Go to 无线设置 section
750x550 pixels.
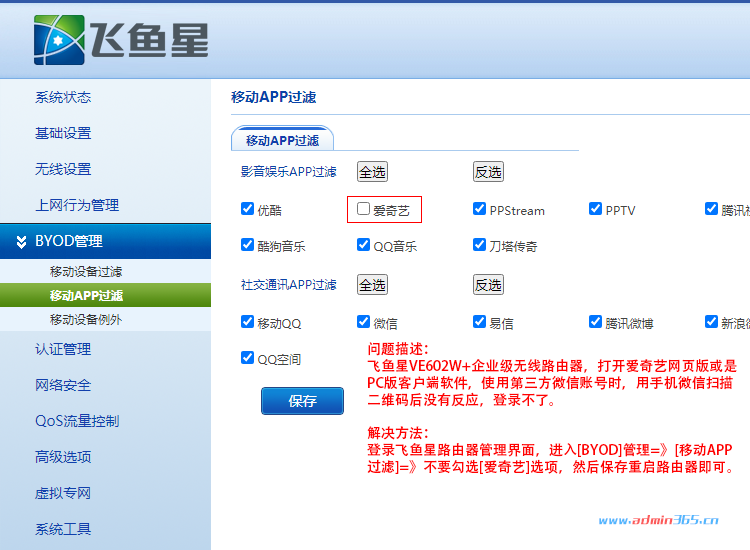(x=63, y=169)
